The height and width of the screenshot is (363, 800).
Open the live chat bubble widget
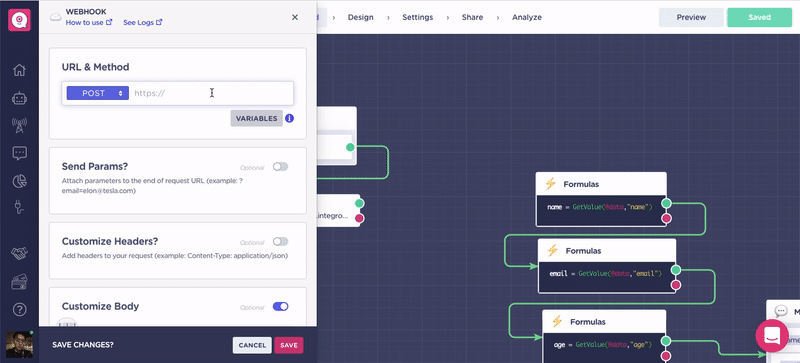coord(772,335)
